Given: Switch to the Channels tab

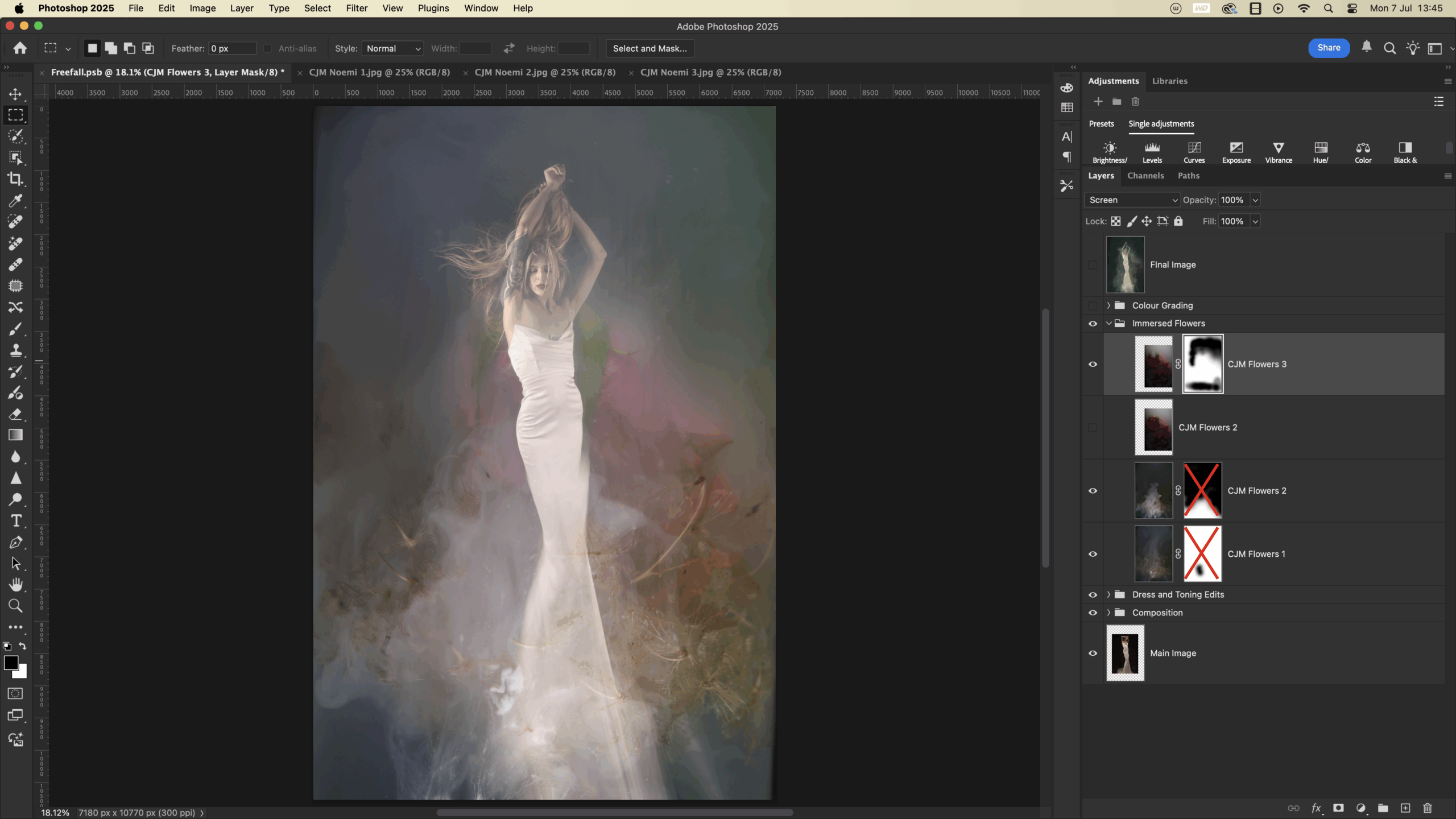Looking at the screenshot, I should pos(1145,176).
